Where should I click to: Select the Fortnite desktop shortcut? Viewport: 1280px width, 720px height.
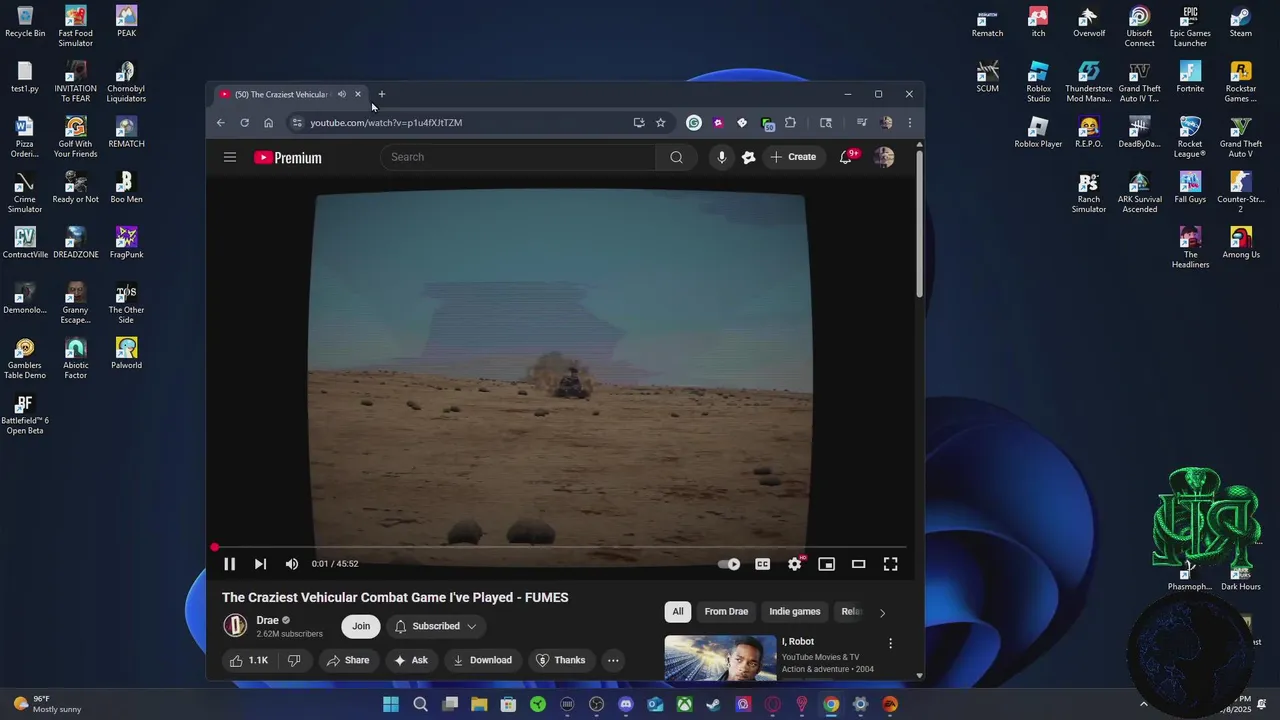click(x=1190, y=77)
